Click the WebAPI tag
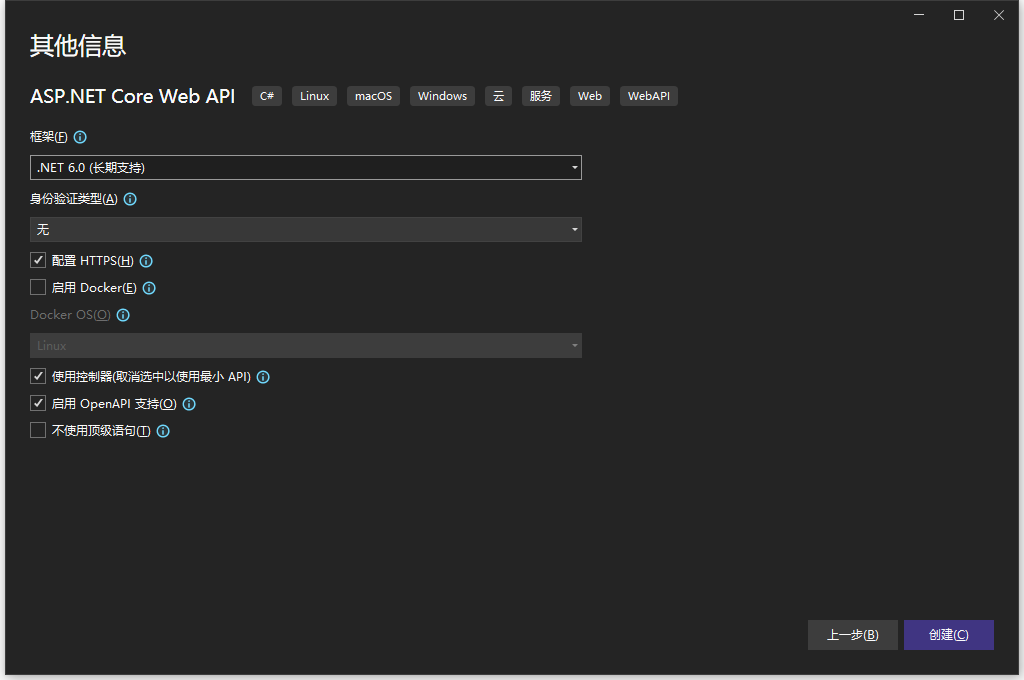This screenshot has height=680, width=1024. coord(648,96)
